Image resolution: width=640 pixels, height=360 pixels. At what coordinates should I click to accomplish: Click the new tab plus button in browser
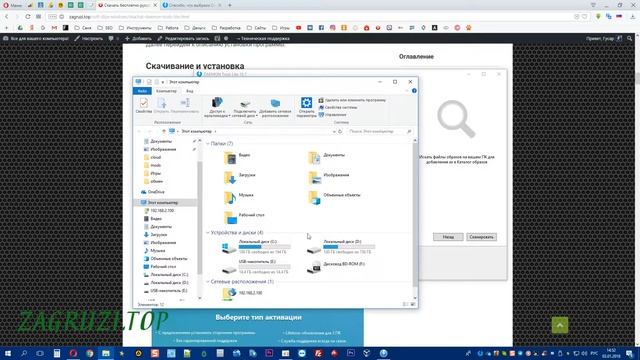tap(230, 5)
